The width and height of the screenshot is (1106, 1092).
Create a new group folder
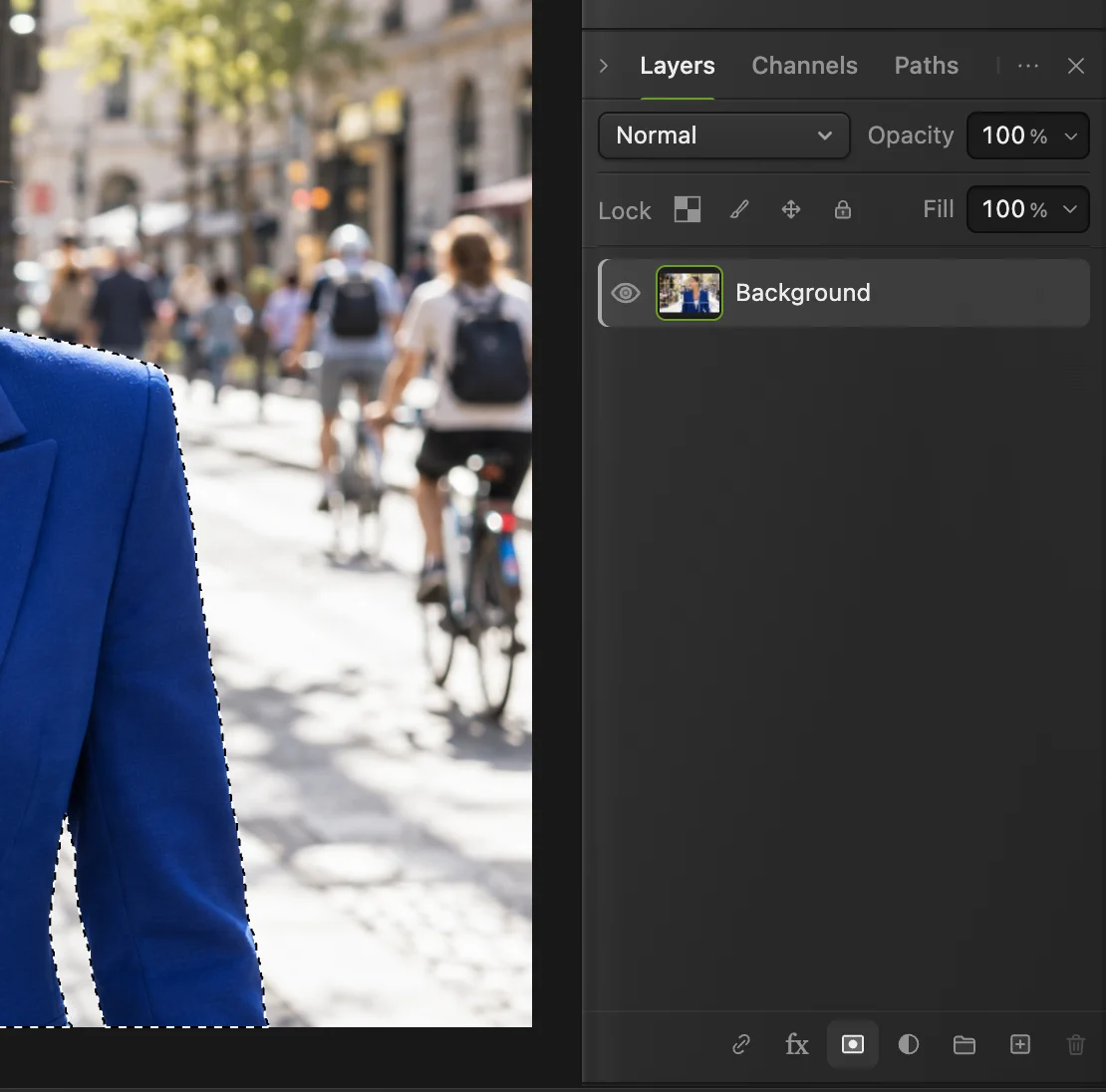pos(965,1044)
